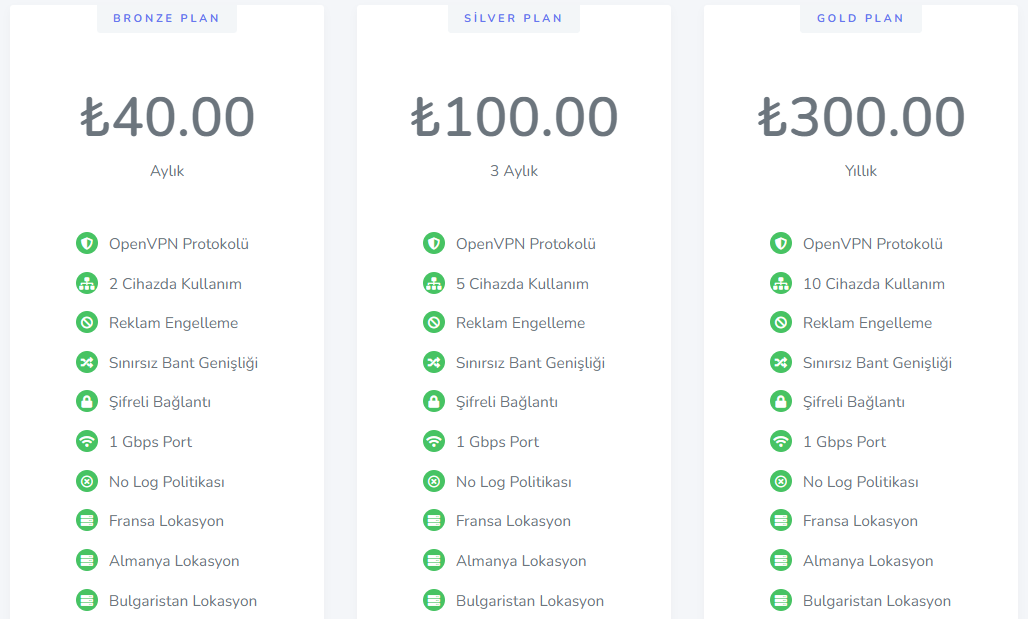Click the Silver Plan 5 Cihazda Kullanım network icon
This screenshot has width=1028, height=619.
coord(433,283)
